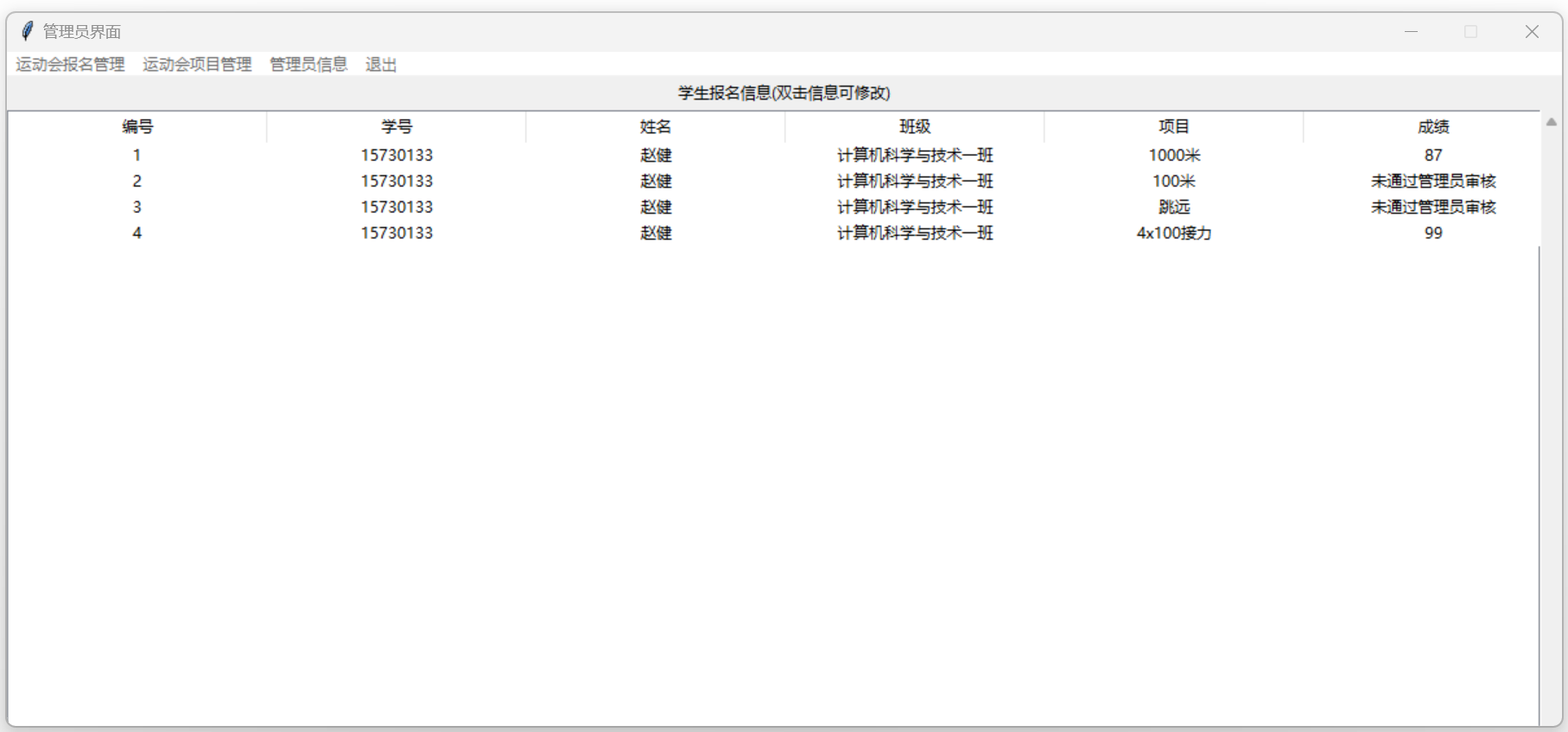The height and width of the screenshot is (732, 1568).
Task: Click 编号 cell 2
Action: [x=136, y=181]
